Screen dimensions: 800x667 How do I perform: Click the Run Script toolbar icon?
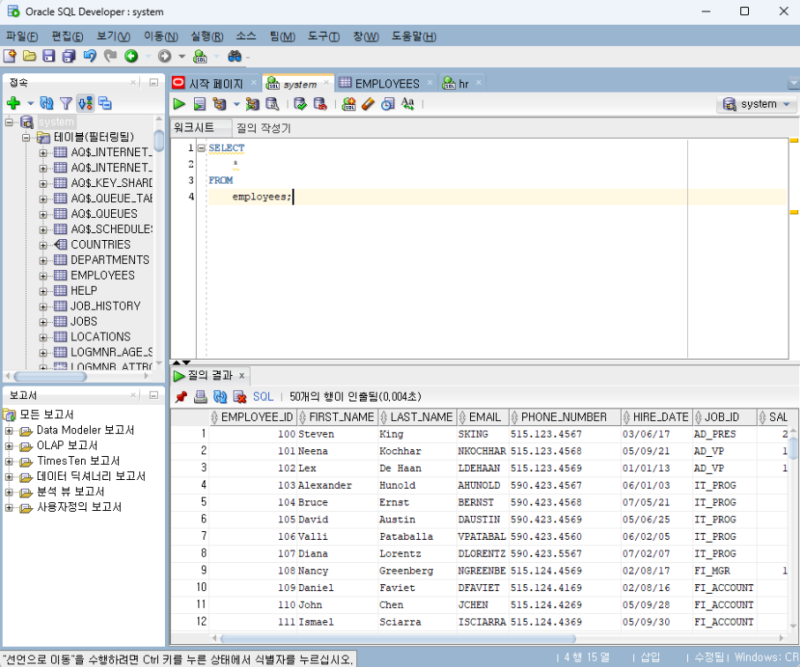tap(199, 104)
